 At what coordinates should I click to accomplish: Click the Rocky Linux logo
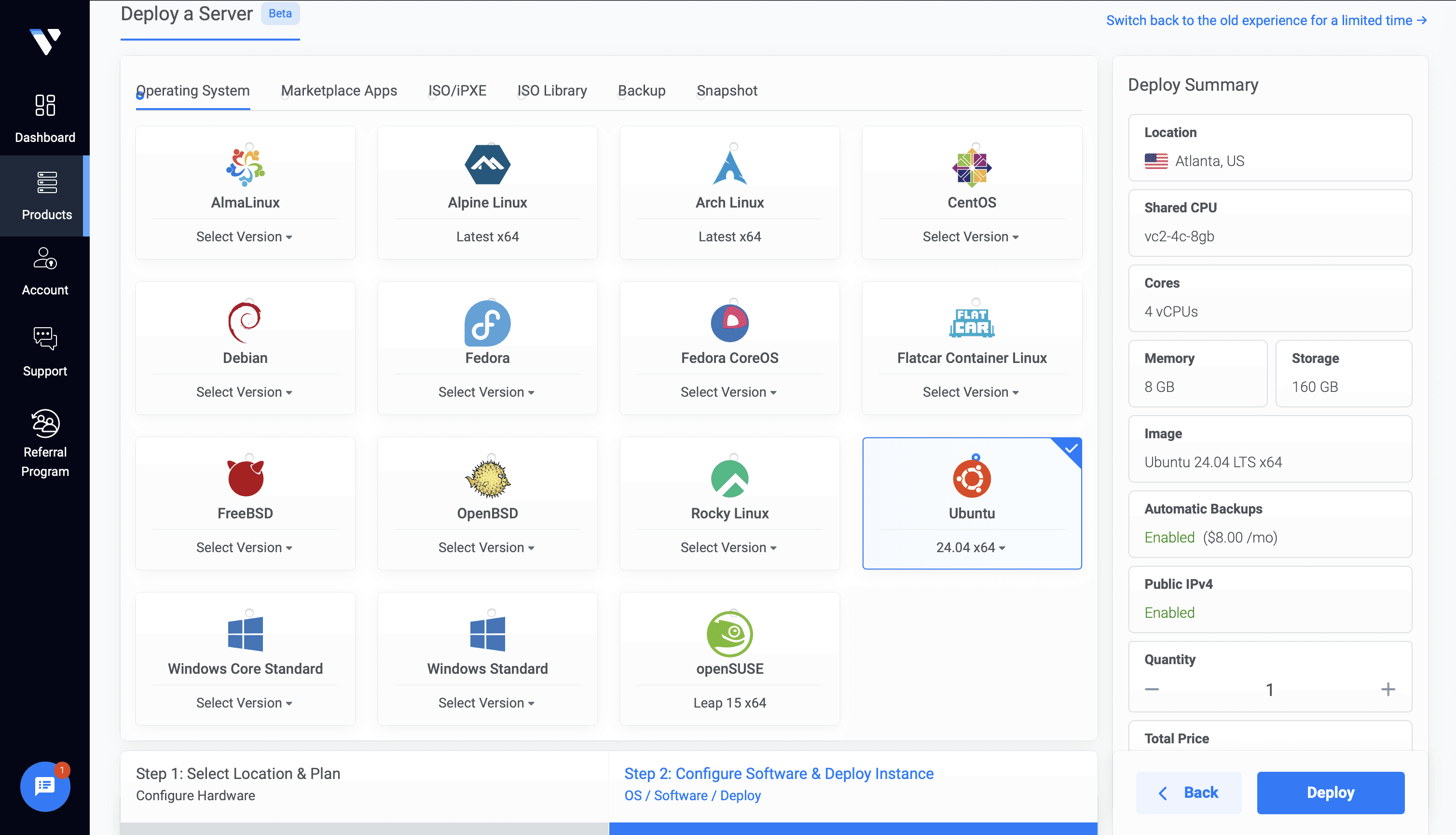[730, 479]
